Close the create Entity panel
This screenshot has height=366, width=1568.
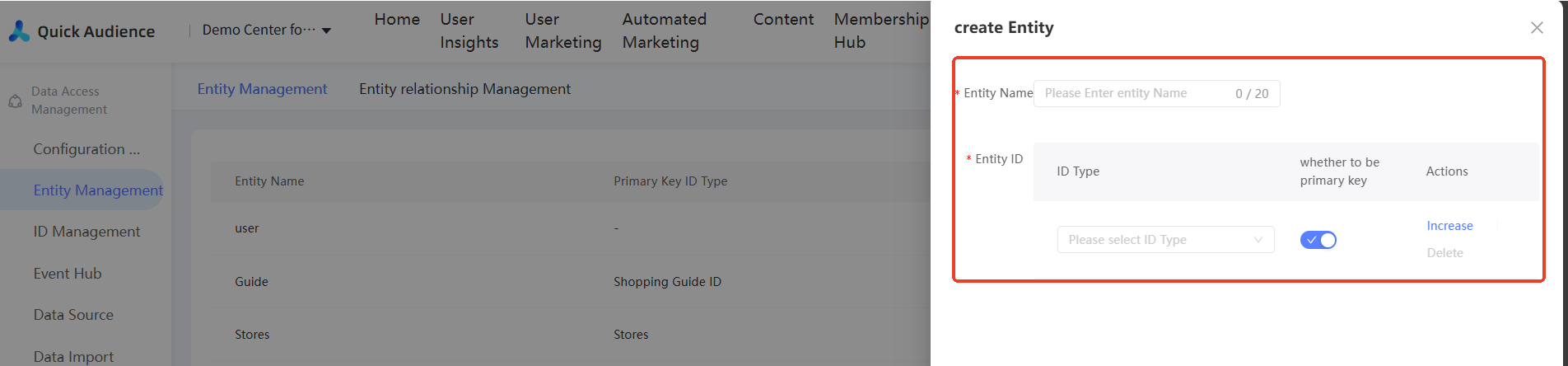[1537, 28]
